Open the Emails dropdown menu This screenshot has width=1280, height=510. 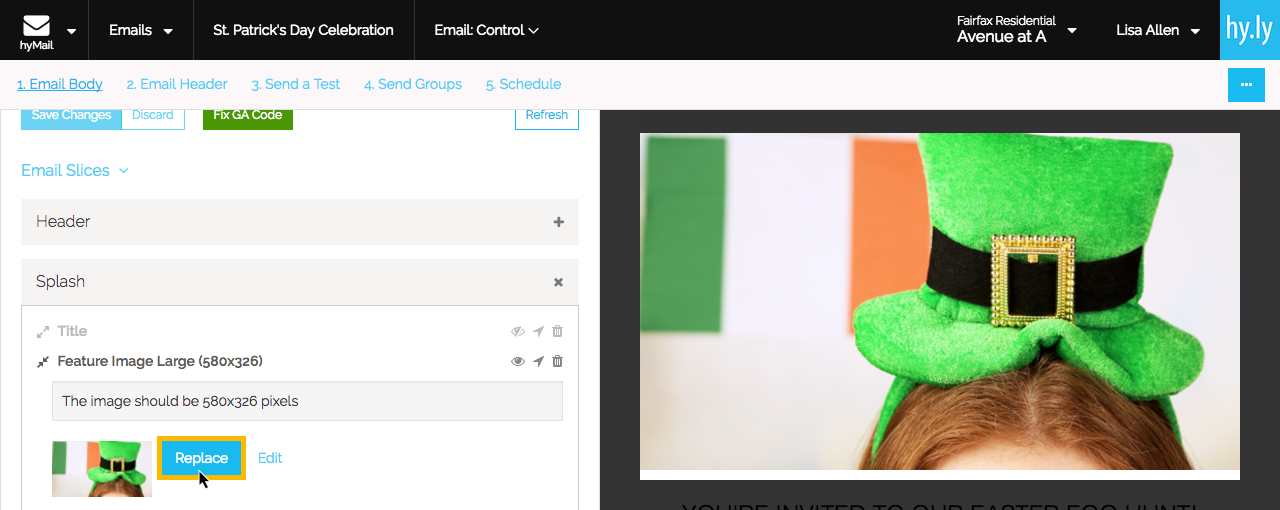(x=141, y=30)
